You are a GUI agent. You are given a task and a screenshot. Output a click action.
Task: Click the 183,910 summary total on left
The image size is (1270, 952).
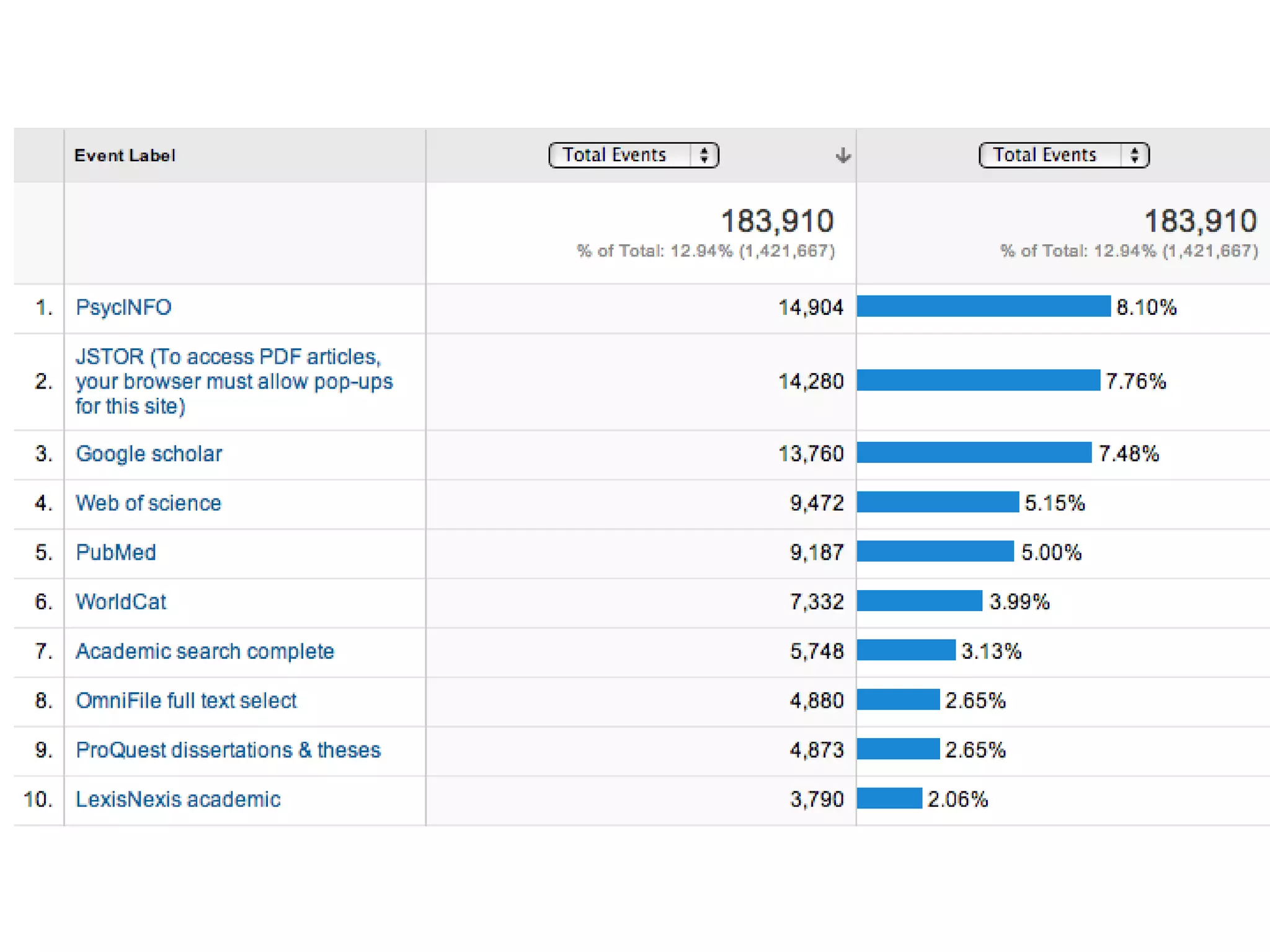pyautogui.click(x=777, y=221)
